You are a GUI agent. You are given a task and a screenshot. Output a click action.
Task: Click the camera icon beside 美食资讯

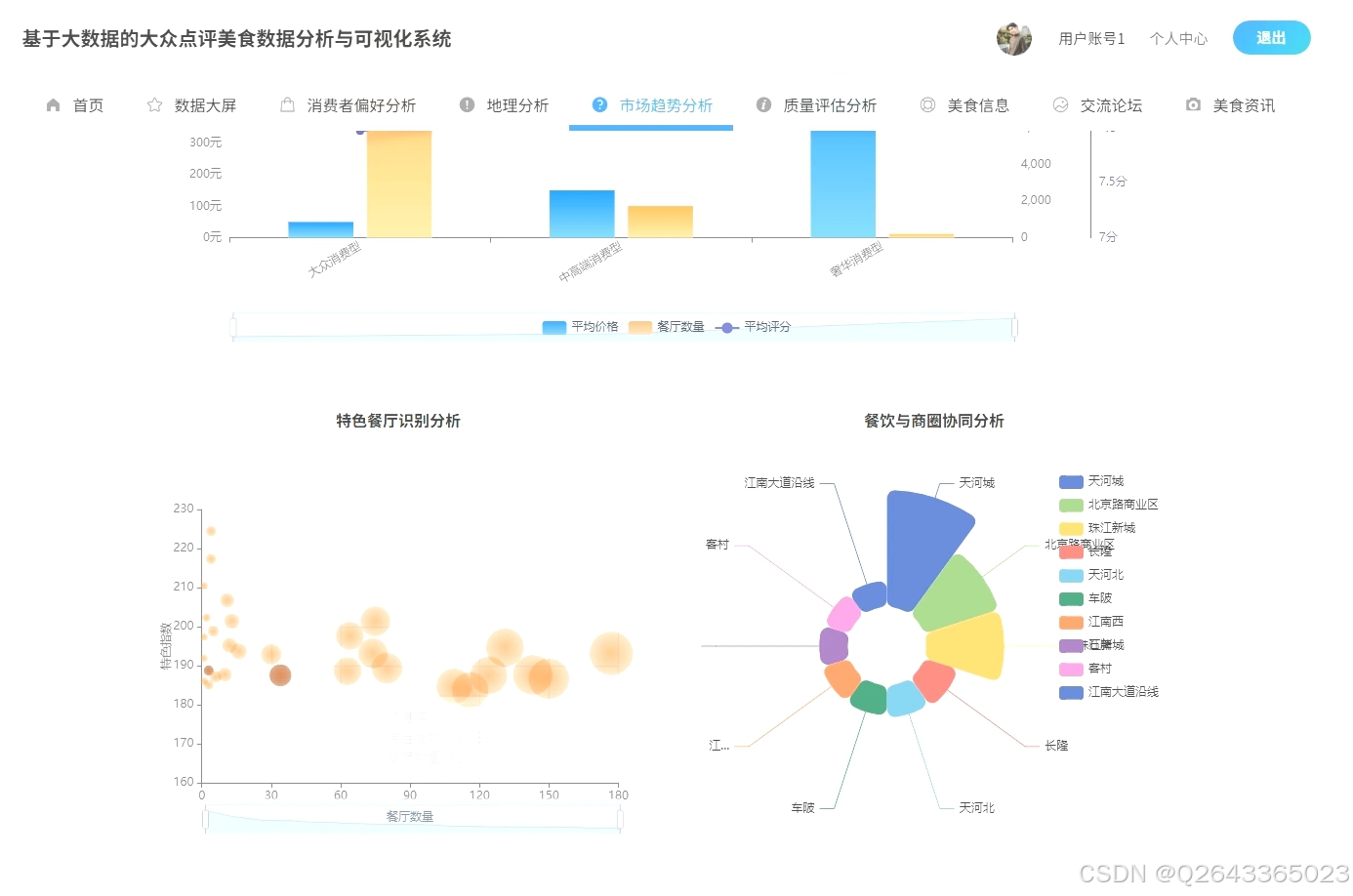1193,104
